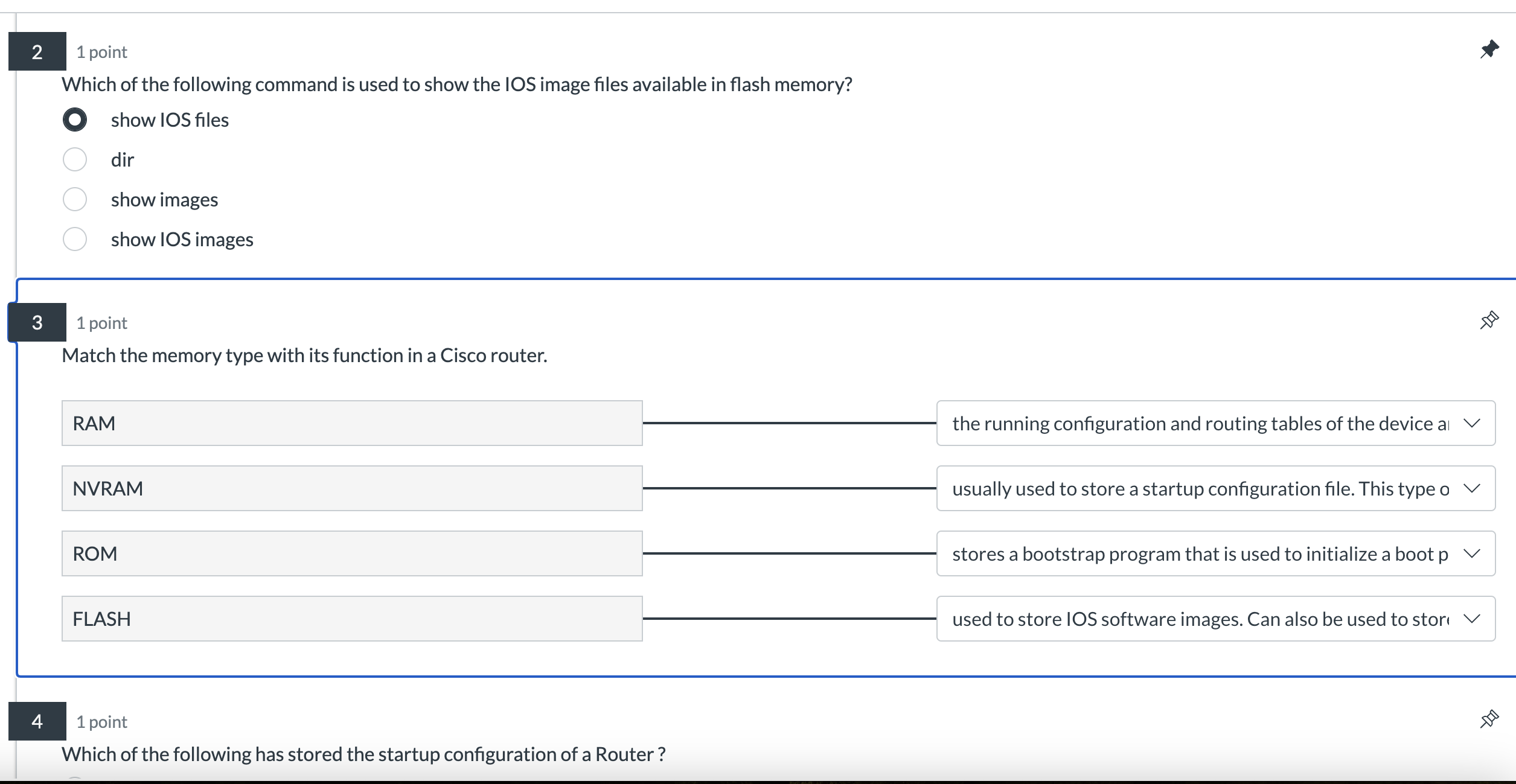This screenshot has width=1516, height=784.
Task: Select the 'show images' radio button
Action: point(75,199)
